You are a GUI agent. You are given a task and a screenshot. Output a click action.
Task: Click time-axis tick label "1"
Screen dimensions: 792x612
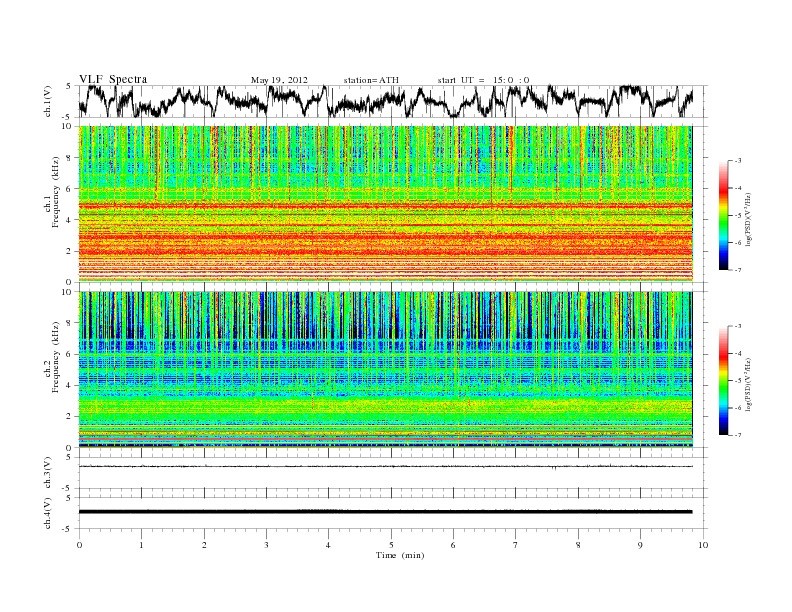click(x=141, y=545)
